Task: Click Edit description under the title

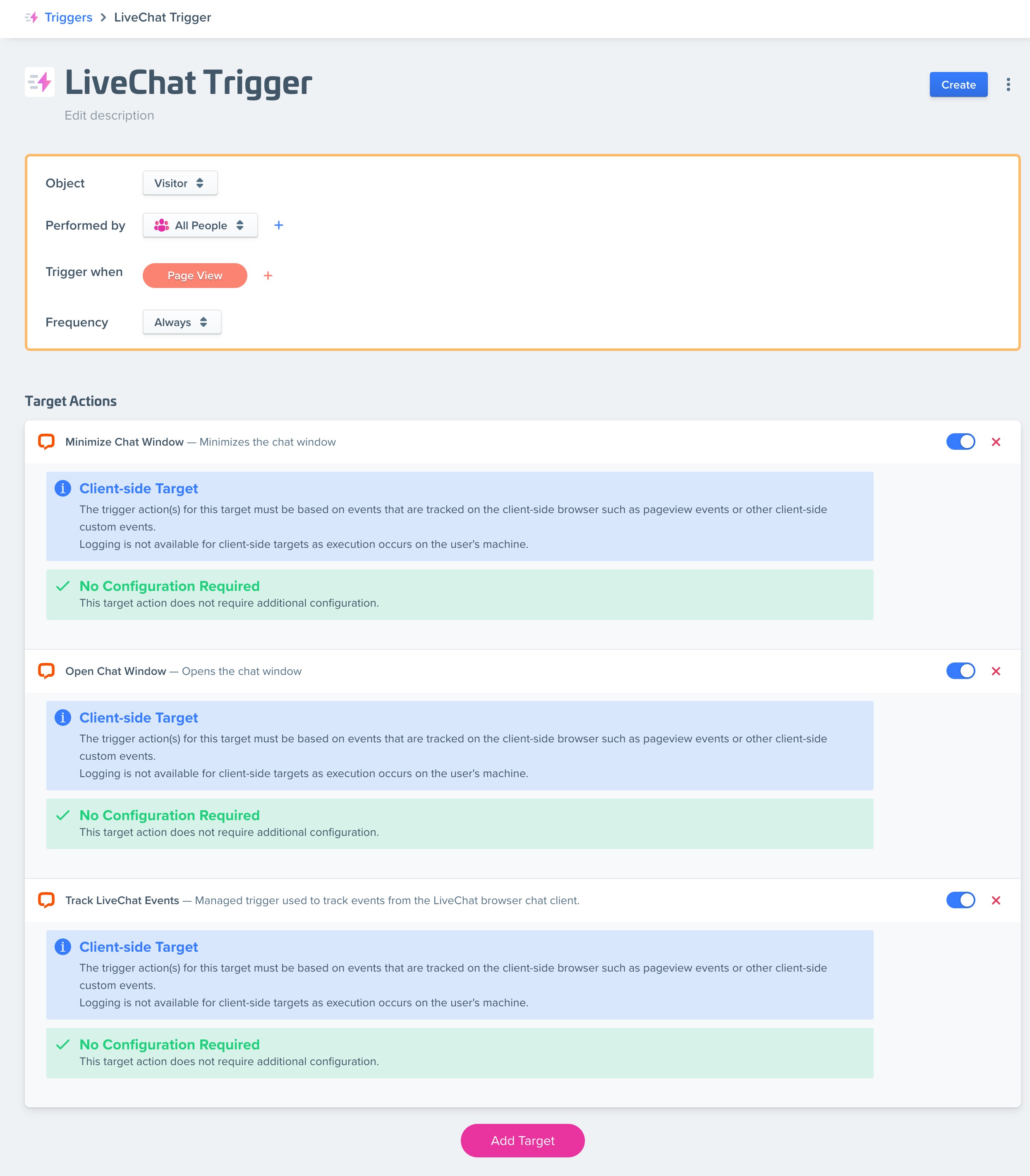Action: (109, 115)
